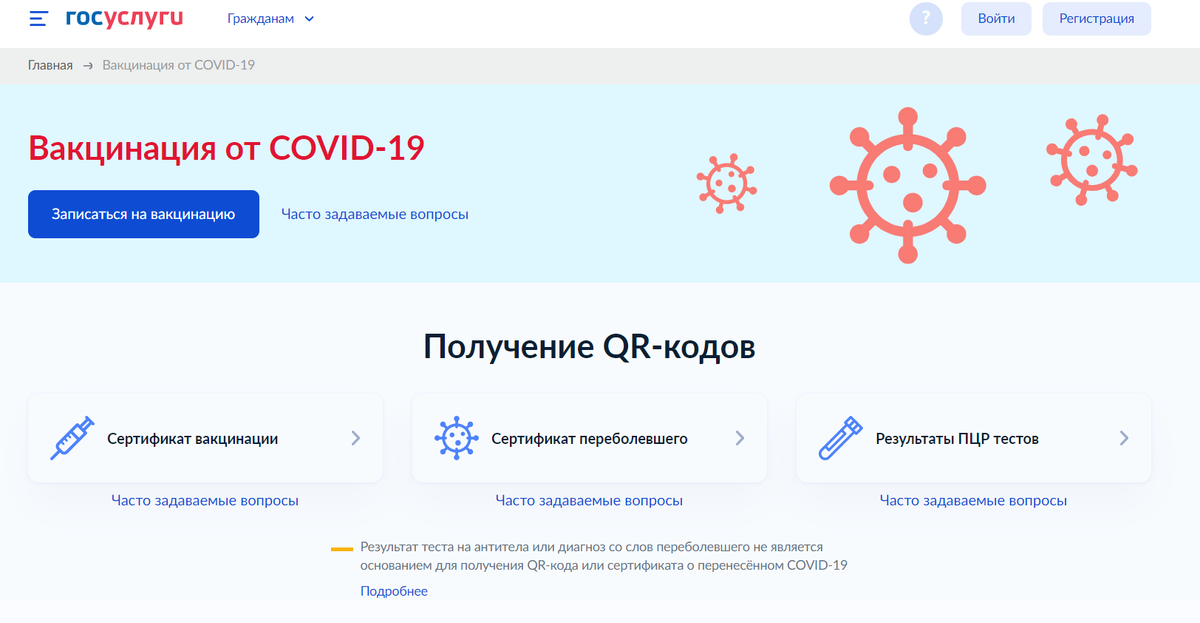Click the red Вакцинация от COVID-19 title

(226, 147)
